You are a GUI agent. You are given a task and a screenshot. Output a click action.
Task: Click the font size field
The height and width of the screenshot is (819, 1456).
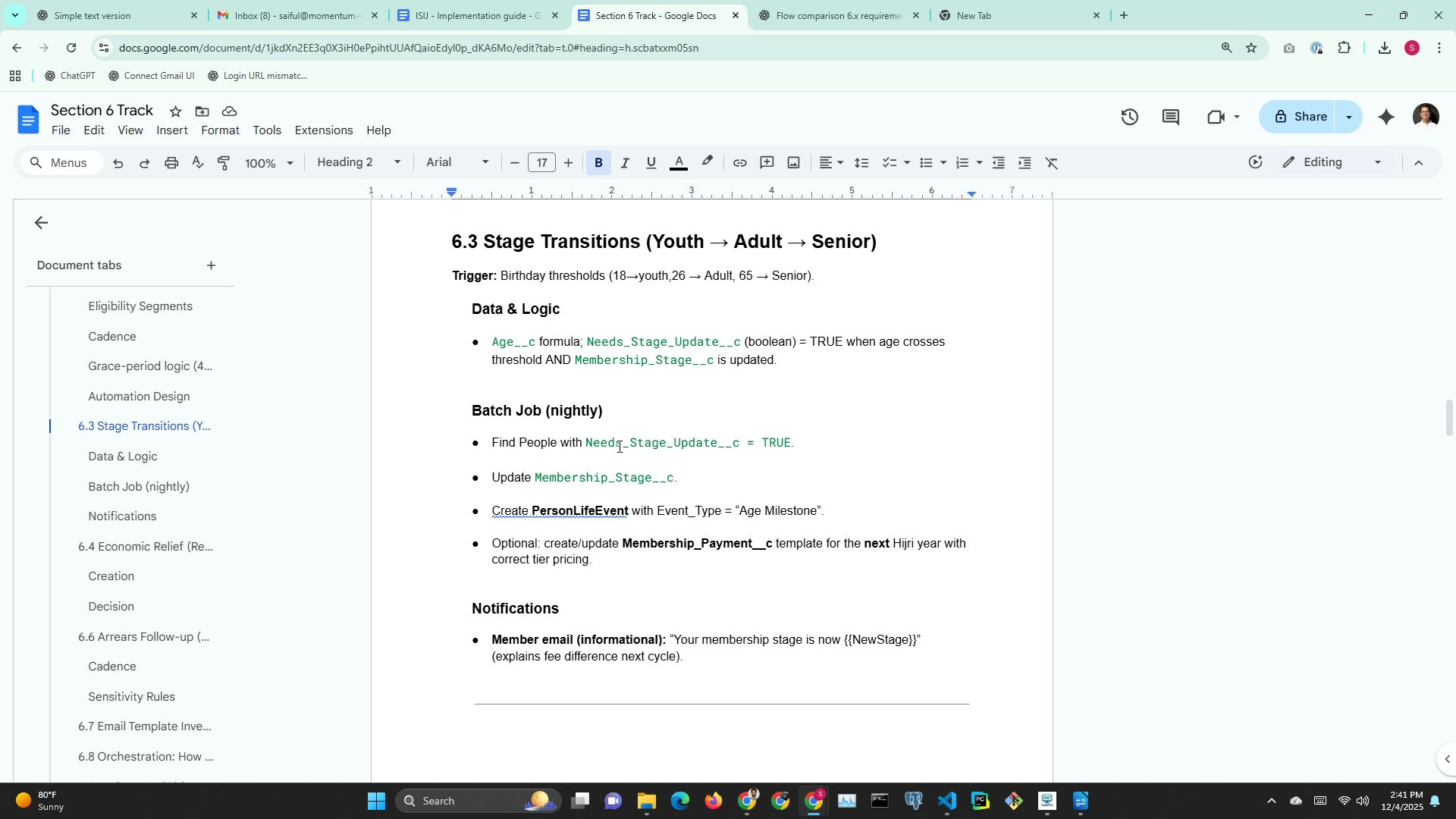[541, 163]
